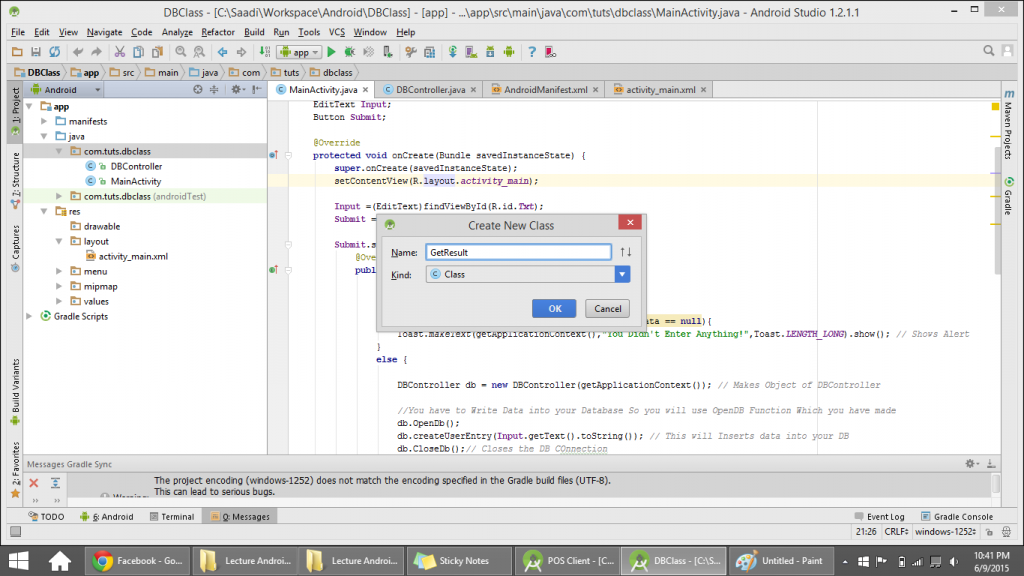The width and height of the screenshot is (1024, 576).
Task: Open Sticky Notes from the taskbar
Action: pos(458,560)
